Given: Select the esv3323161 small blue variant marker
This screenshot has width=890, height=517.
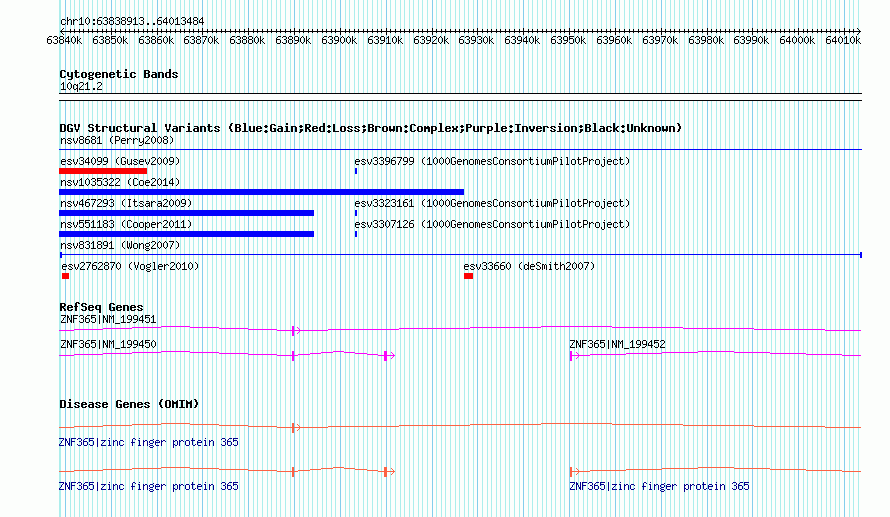Looking at the screenshot, I should pyautogui.click(x=356, y=213).
